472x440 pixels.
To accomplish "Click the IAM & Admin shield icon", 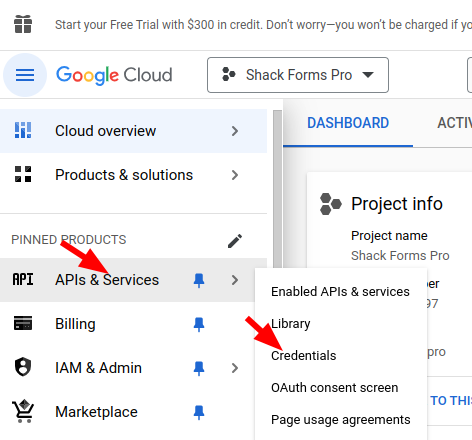I will click(x=23, y=367).
